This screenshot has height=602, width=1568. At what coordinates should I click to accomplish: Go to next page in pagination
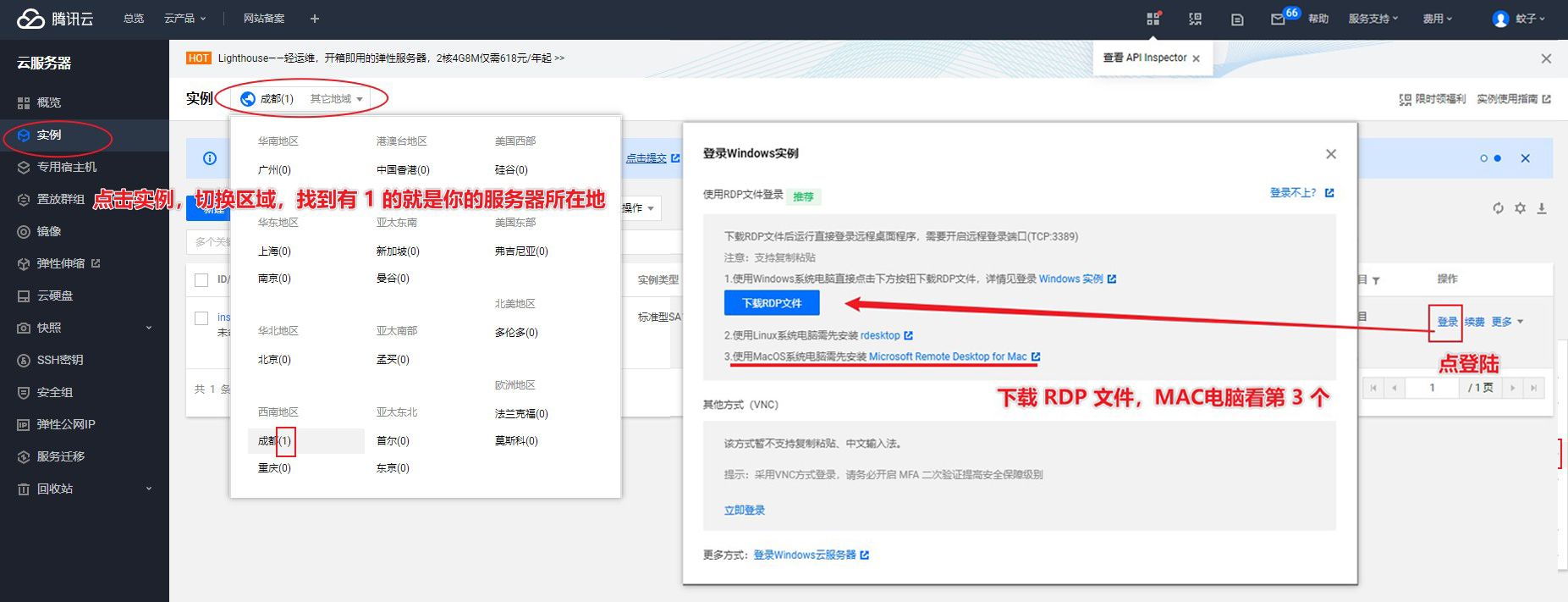[x=1512, y=388]
